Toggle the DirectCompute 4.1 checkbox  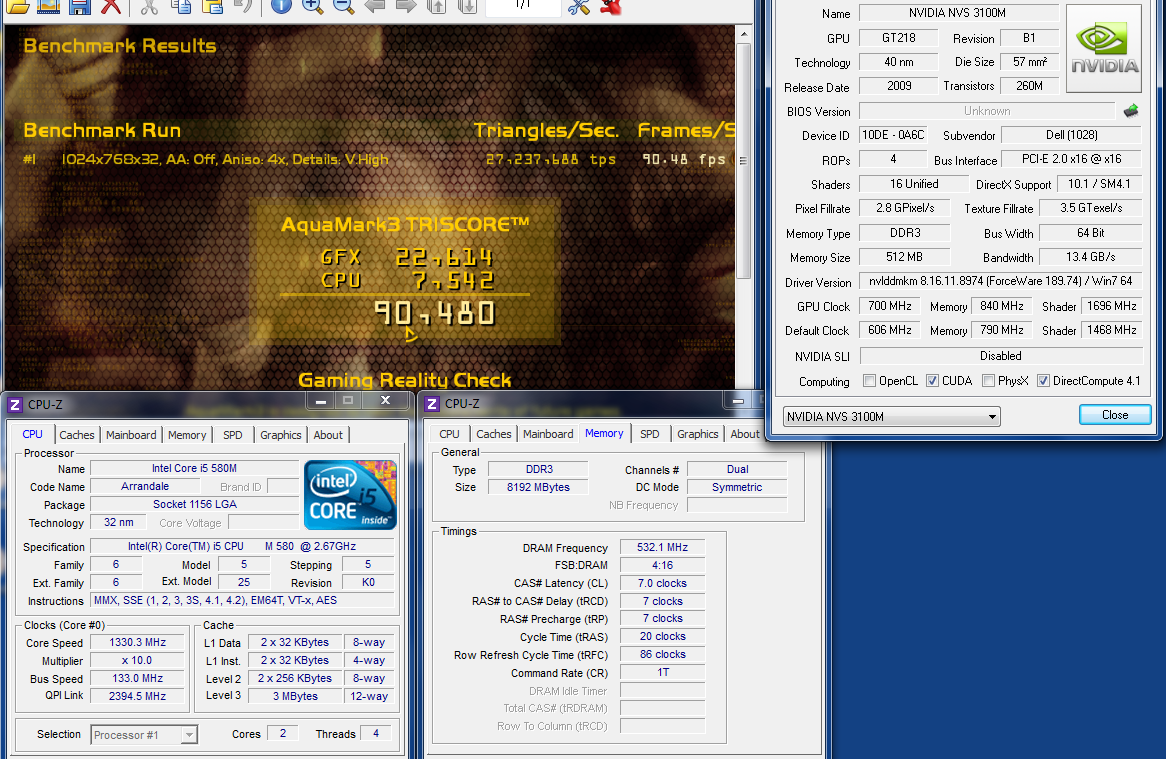[x=1043, y=381]
